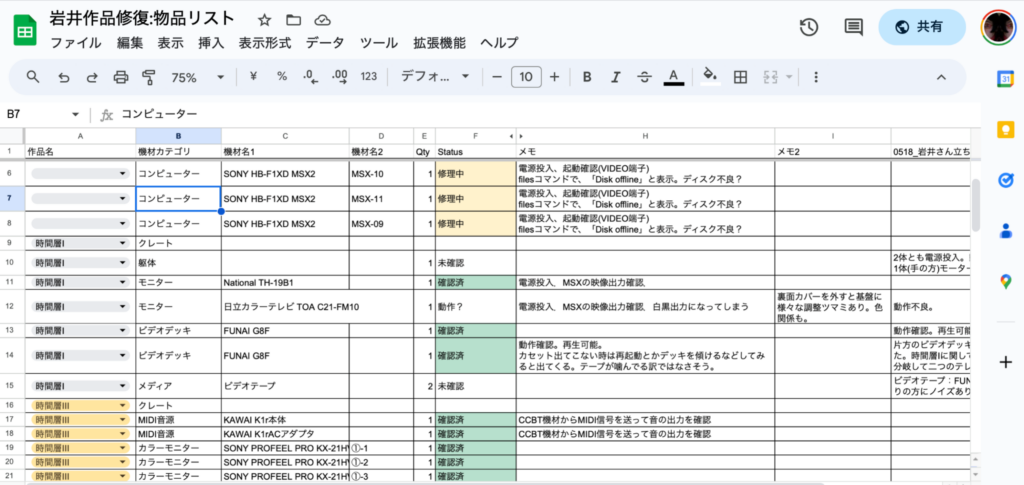
Task: Select the column H header
Action: click(x=645, y=136)
